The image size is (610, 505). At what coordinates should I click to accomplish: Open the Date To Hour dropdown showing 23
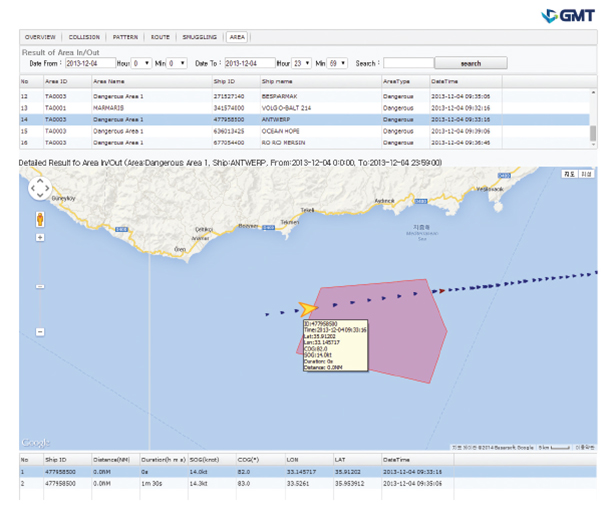pyautogui.click(x=301, y=62)
